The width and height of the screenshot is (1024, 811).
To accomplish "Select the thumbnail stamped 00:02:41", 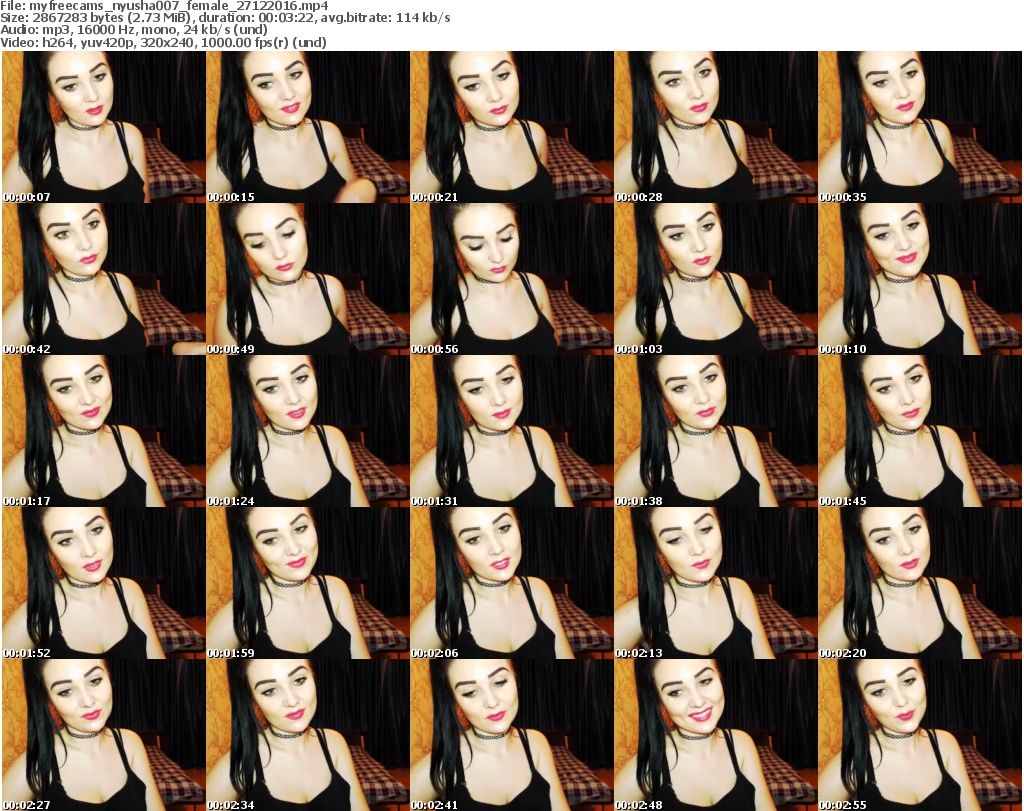I will point(511,735).
